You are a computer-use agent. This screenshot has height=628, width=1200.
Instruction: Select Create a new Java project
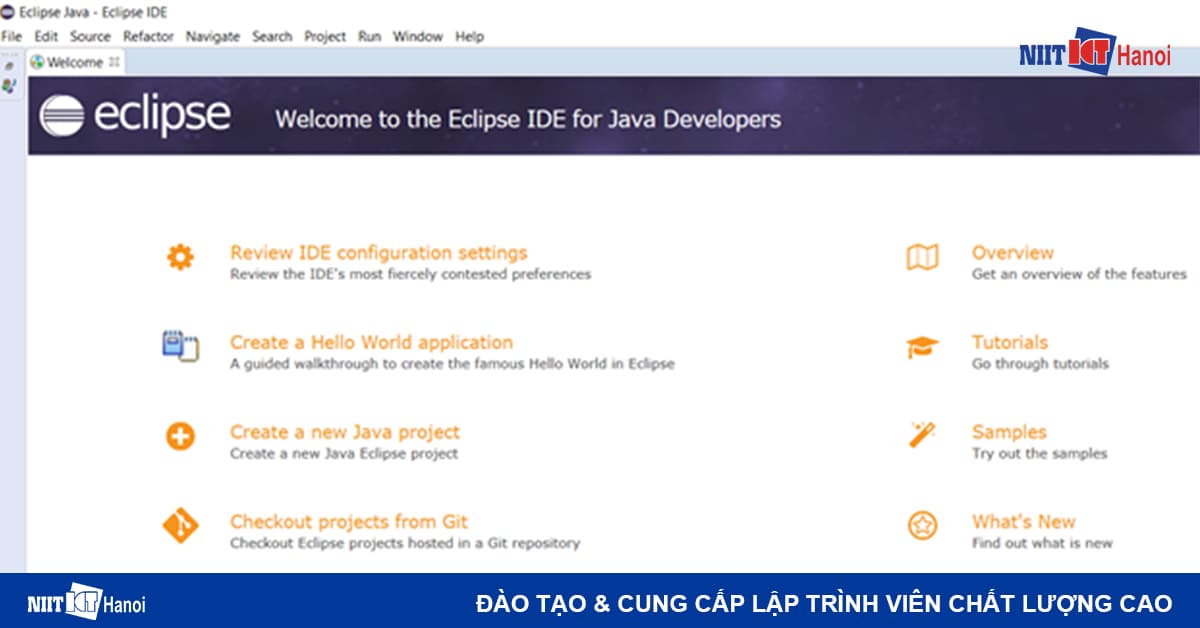344,431
